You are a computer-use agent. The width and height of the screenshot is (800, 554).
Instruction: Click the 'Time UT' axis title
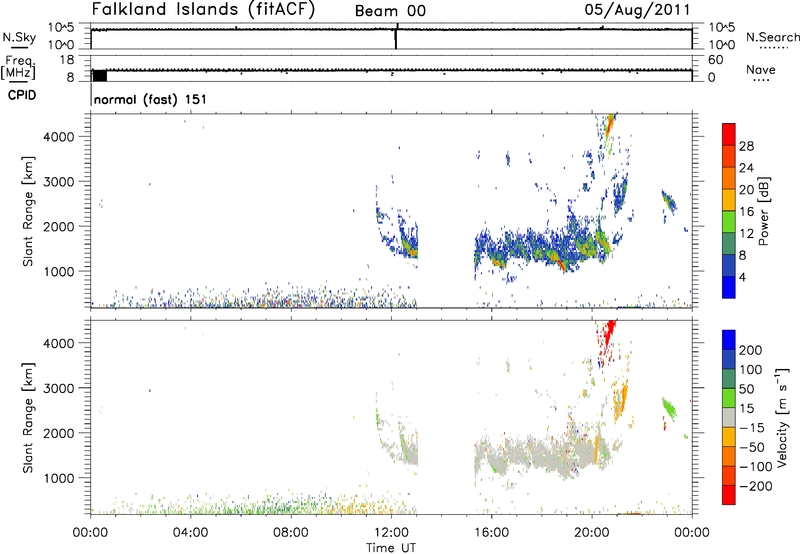point(391,547)
